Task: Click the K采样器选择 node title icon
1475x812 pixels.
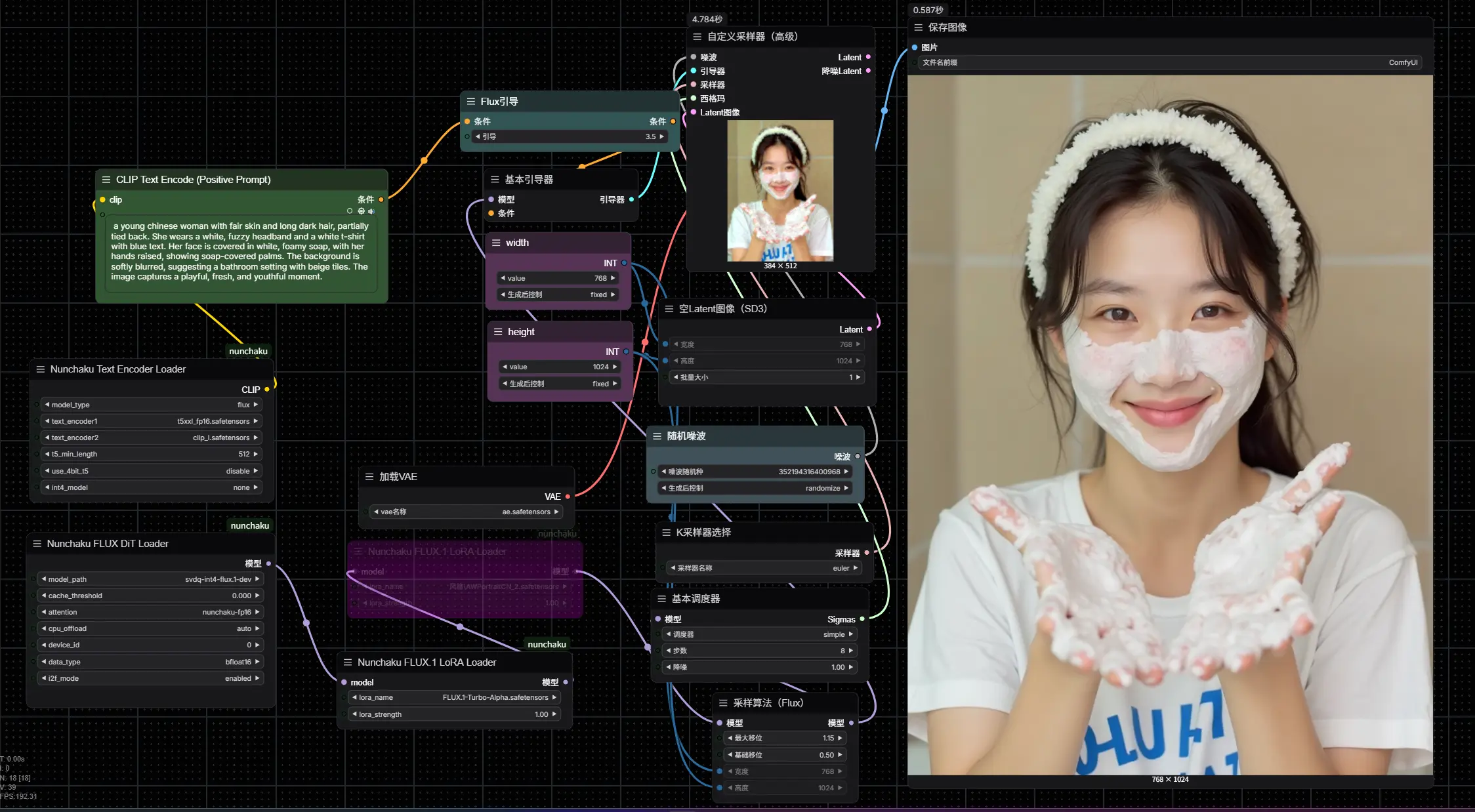Action: [667, 533]
